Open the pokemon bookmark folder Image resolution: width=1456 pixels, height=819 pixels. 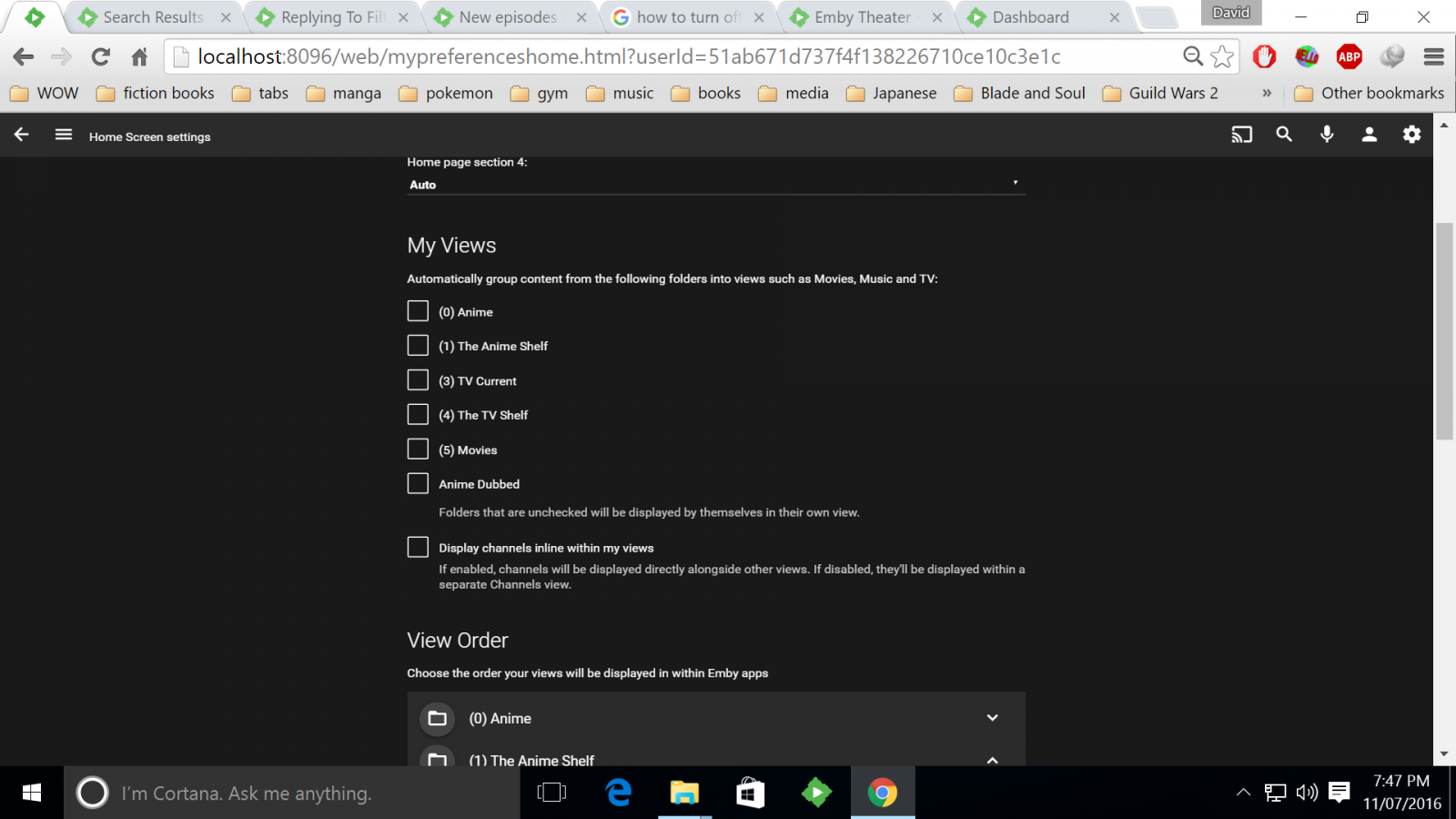446,93
